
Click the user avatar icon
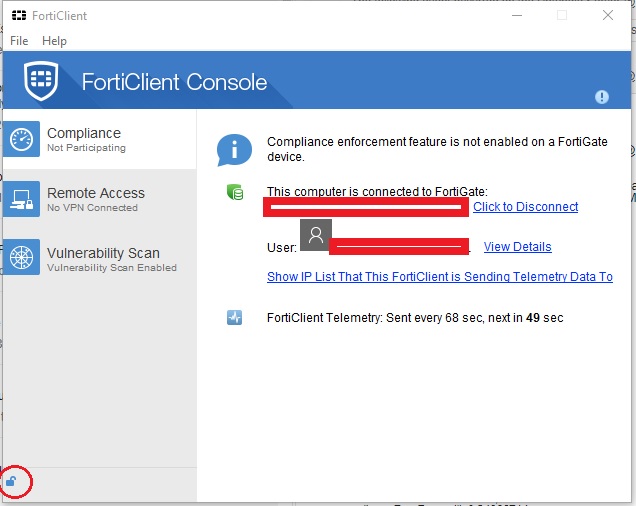[315, 236]
